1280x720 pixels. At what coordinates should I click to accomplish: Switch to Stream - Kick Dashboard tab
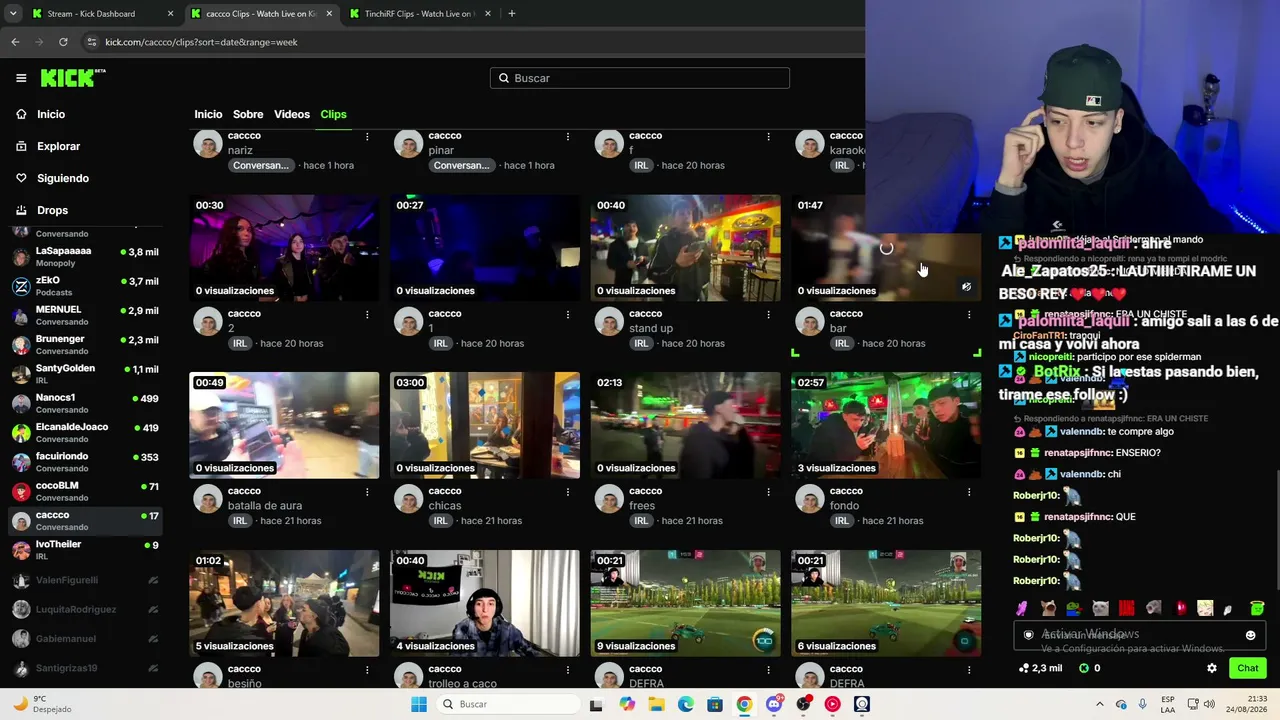[x=102, y=14]
